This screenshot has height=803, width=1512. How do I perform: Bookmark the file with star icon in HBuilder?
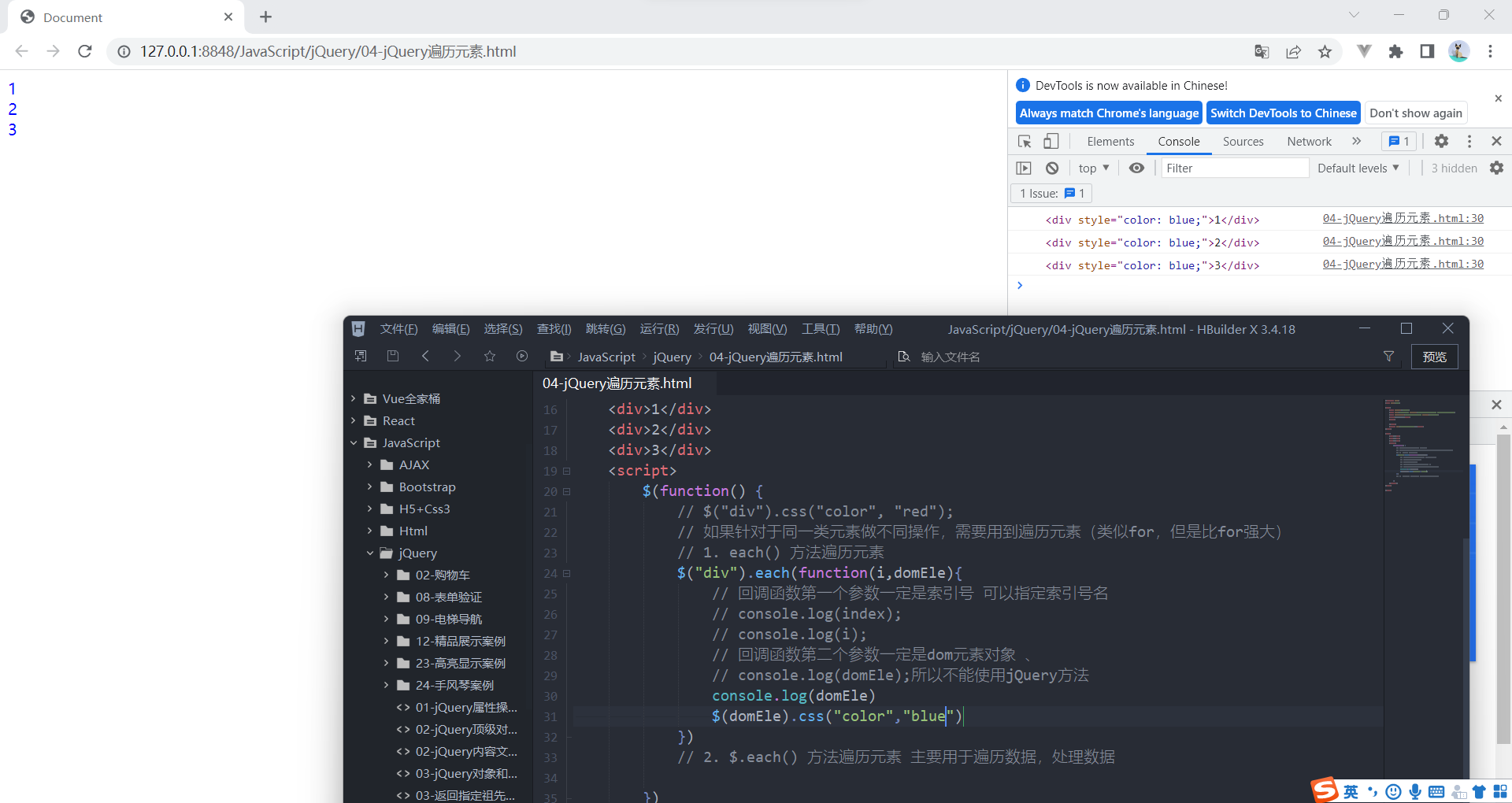point(489,357)
